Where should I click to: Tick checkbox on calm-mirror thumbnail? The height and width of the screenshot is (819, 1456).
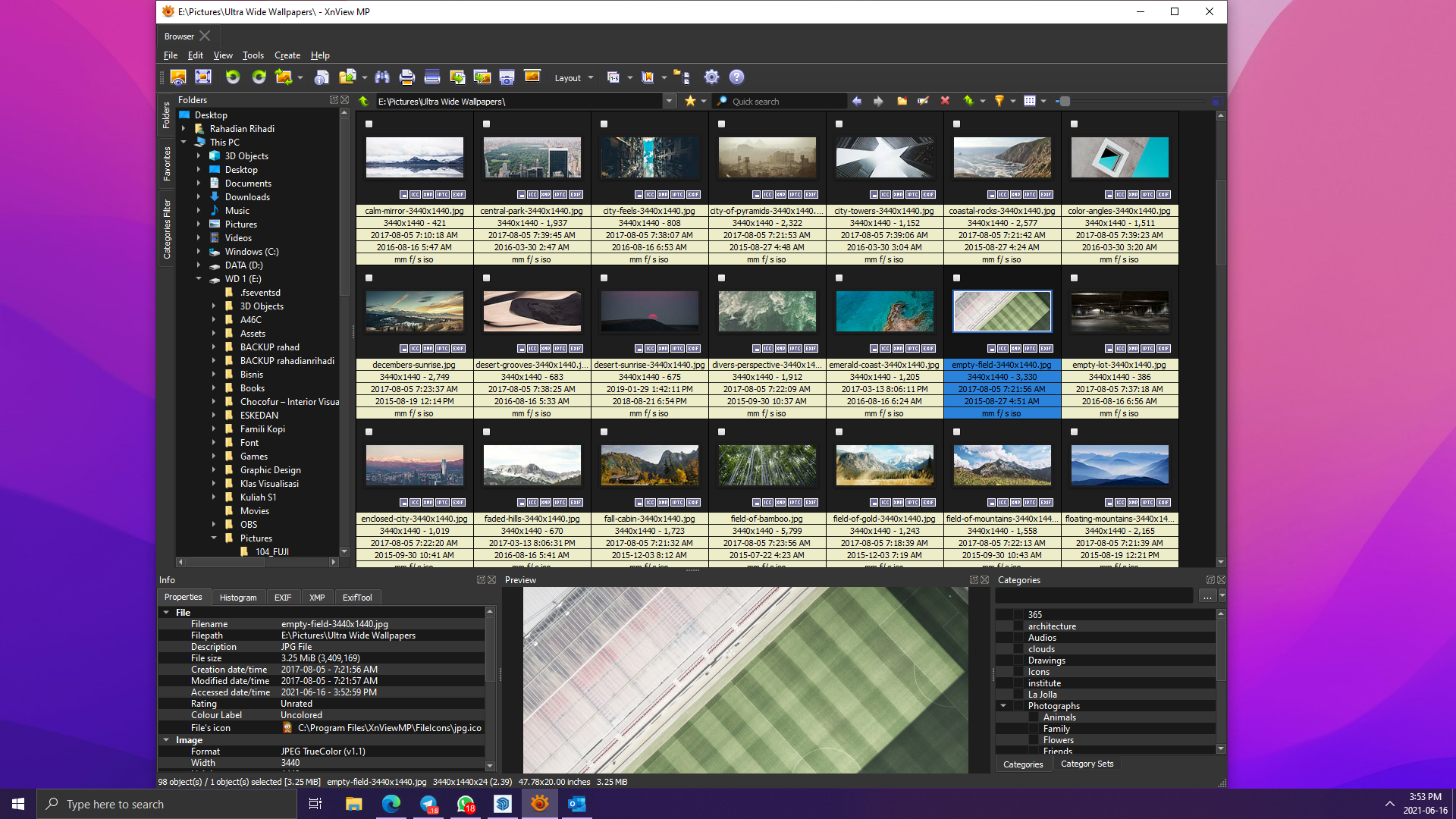(x=369, y=124)
